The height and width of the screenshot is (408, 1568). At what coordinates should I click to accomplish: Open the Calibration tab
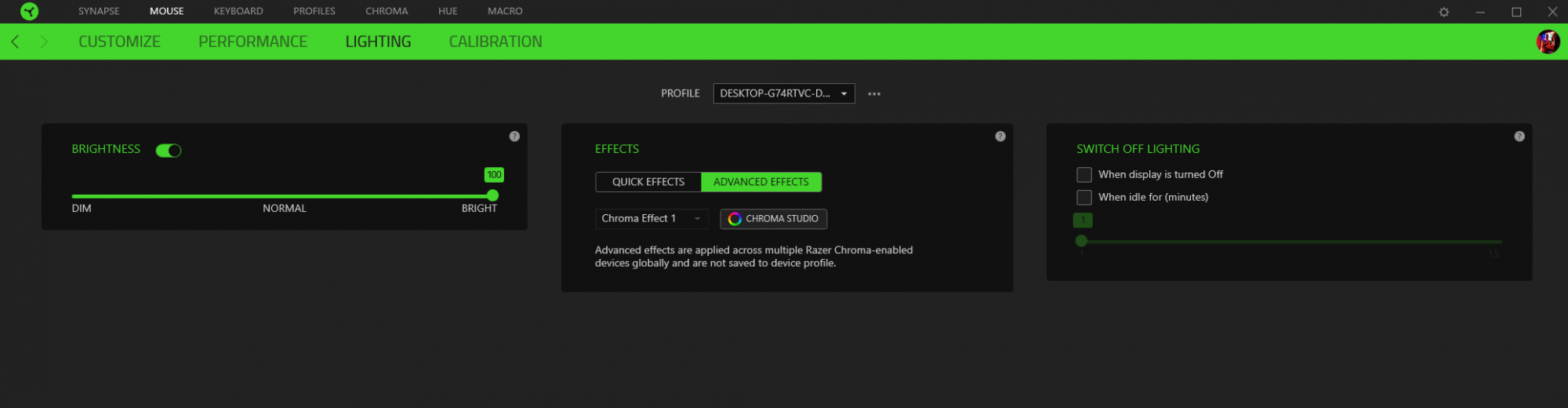(495, 42)
